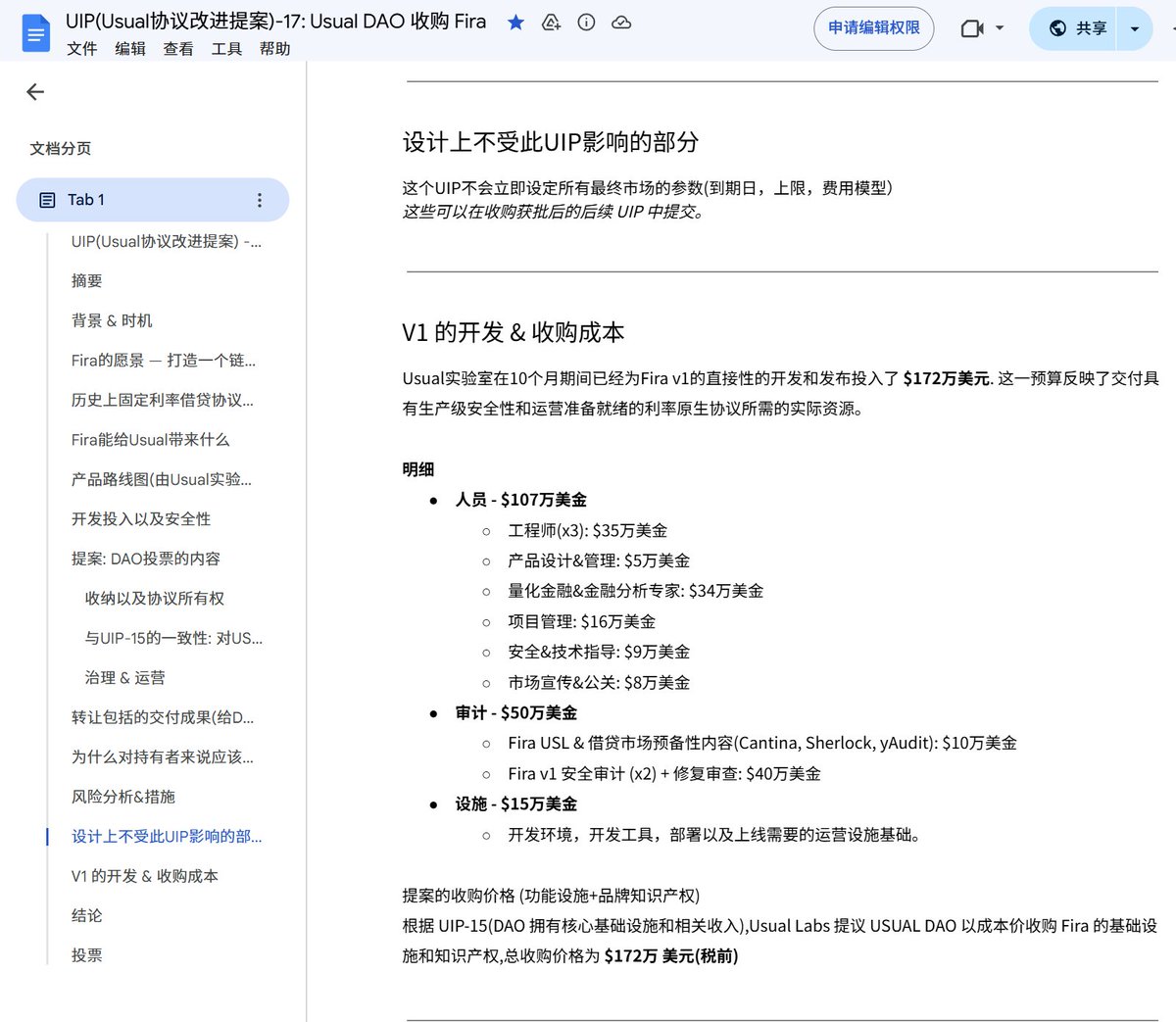This screenshot has width=1176, height=1022.
Task: Open the 编辑 menu
Action: point(130,48)
